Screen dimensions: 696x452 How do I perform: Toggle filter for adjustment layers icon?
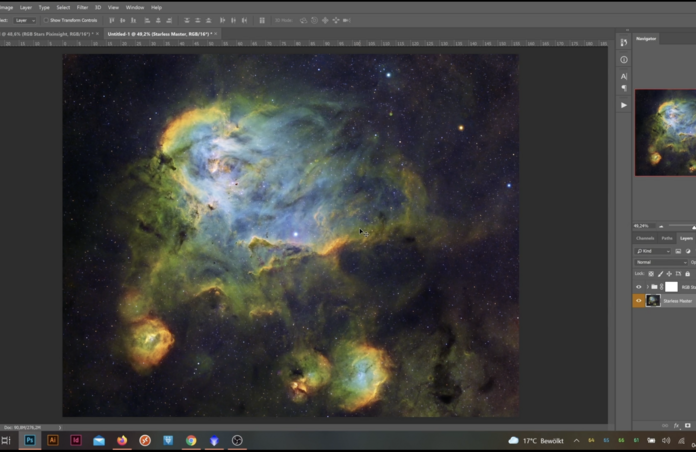point(688,251)
